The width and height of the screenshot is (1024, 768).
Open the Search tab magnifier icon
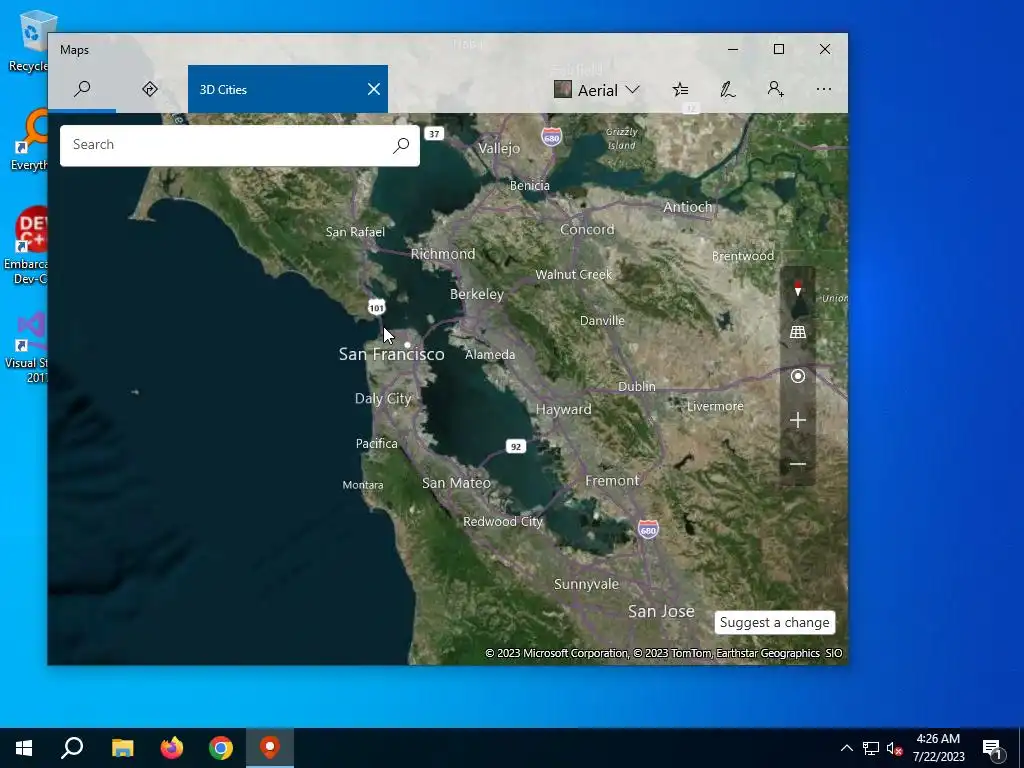[x=82, y=89]
